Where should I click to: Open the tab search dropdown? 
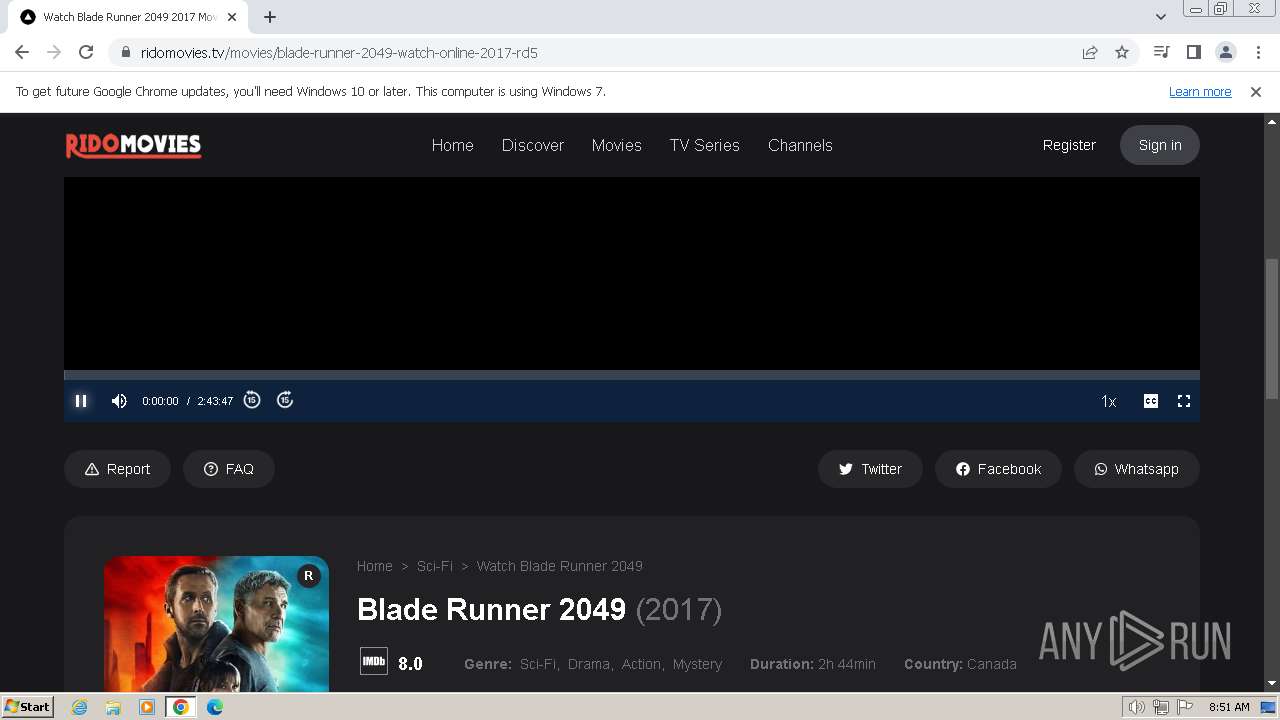[1160, 17]
